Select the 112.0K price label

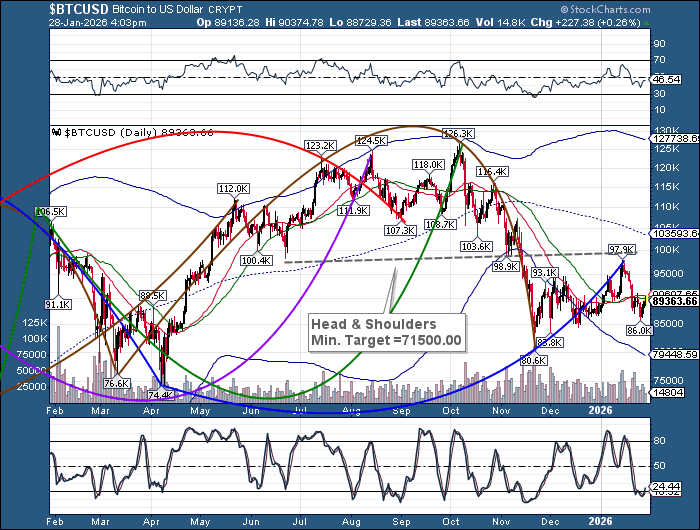pos(232,188)
